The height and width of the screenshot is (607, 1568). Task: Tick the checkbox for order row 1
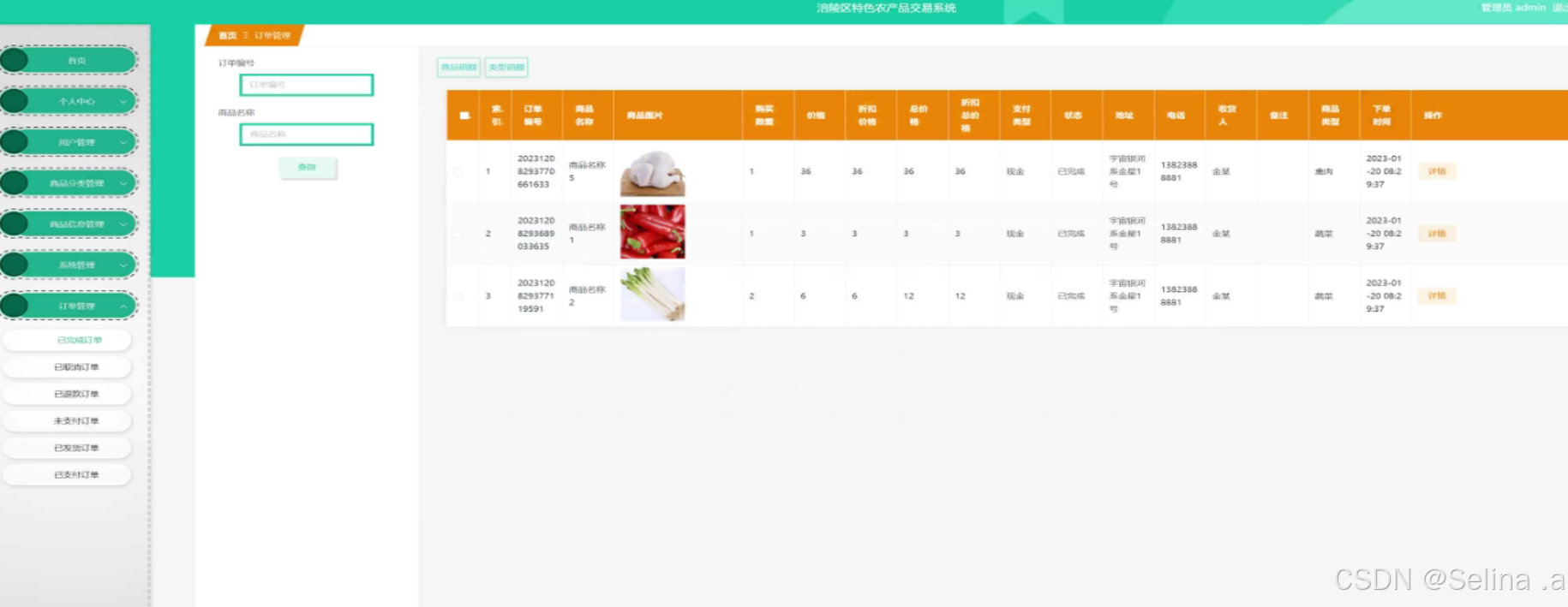click(458, 171)
